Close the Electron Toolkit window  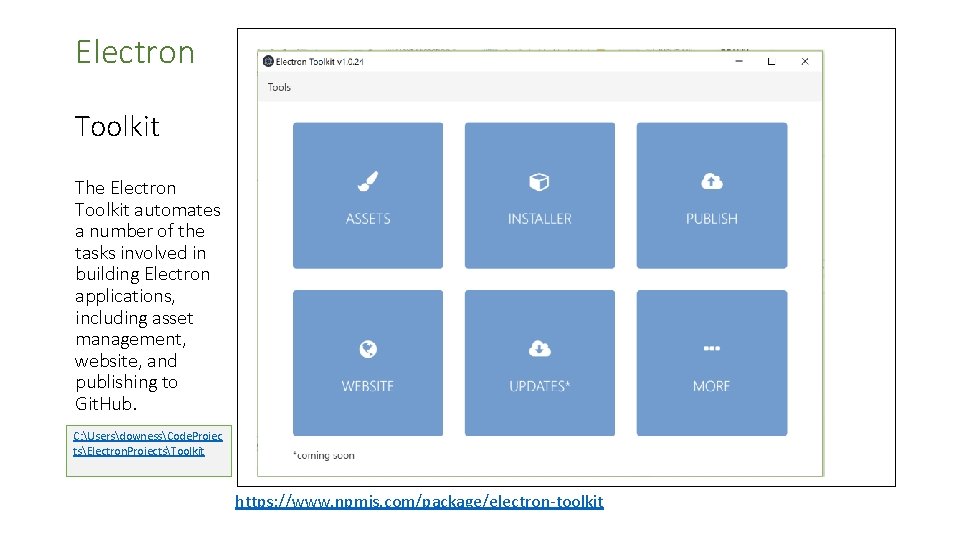805,61
